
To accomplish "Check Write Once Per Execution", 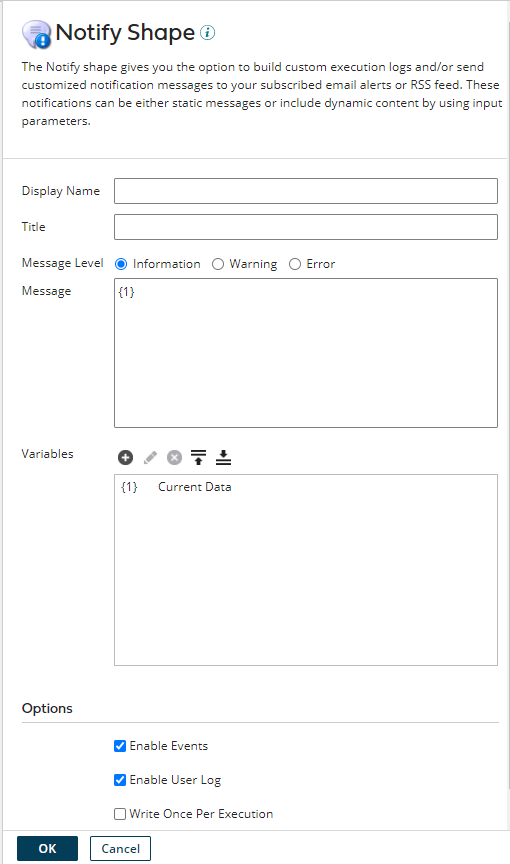I will tap(120, 814).
